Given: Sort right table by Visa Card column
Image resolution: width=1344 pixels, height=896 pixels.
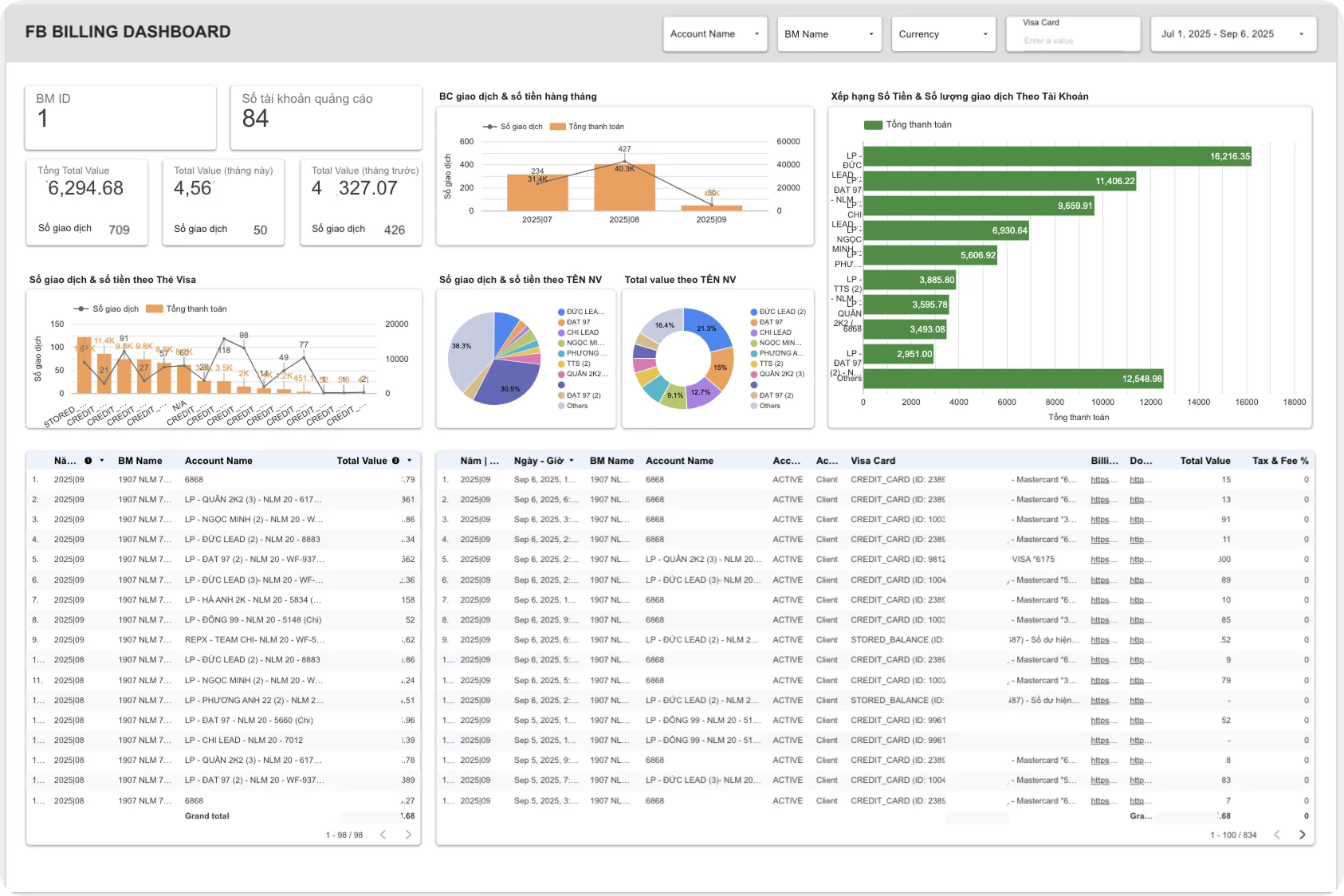Looking at the screenshot, I should tap(873, 461).
